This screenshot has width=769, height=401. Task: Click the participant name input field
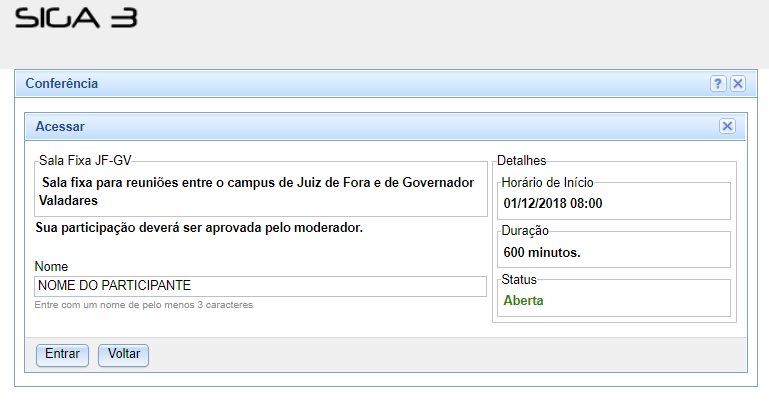(x=260, y=286)
